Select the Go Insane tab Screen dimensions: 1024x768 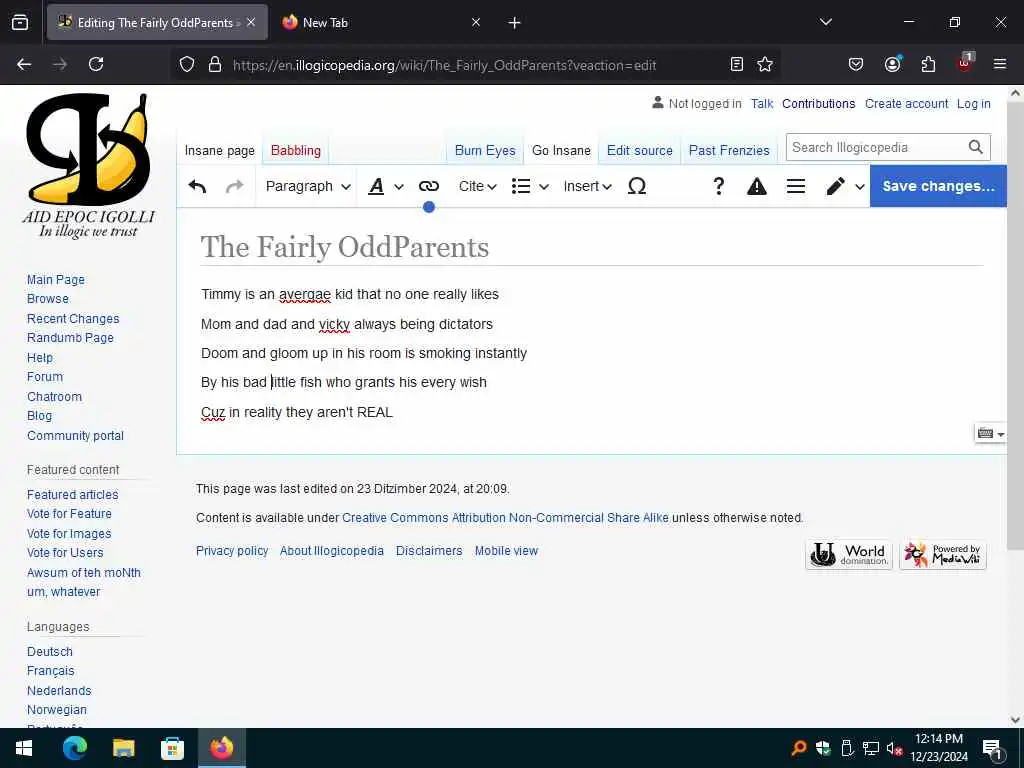(x=561, y=150)
